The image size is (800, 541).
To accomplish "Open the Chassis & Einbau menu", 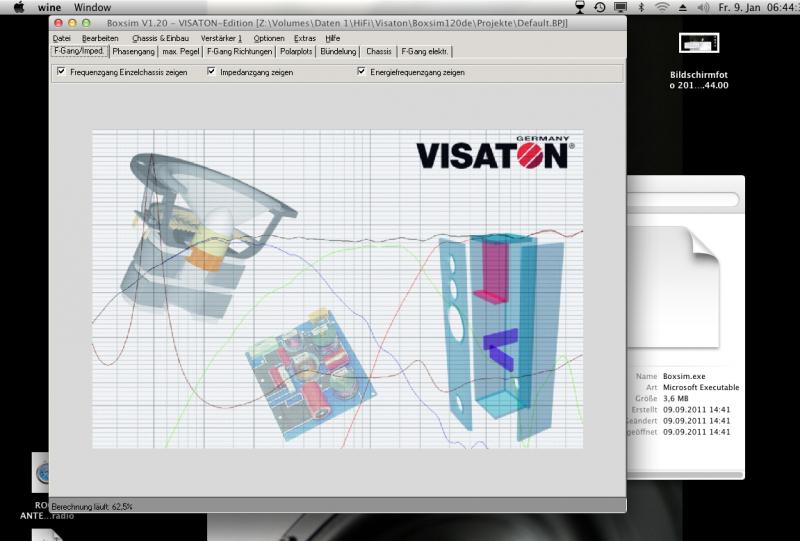I will 160,38.
